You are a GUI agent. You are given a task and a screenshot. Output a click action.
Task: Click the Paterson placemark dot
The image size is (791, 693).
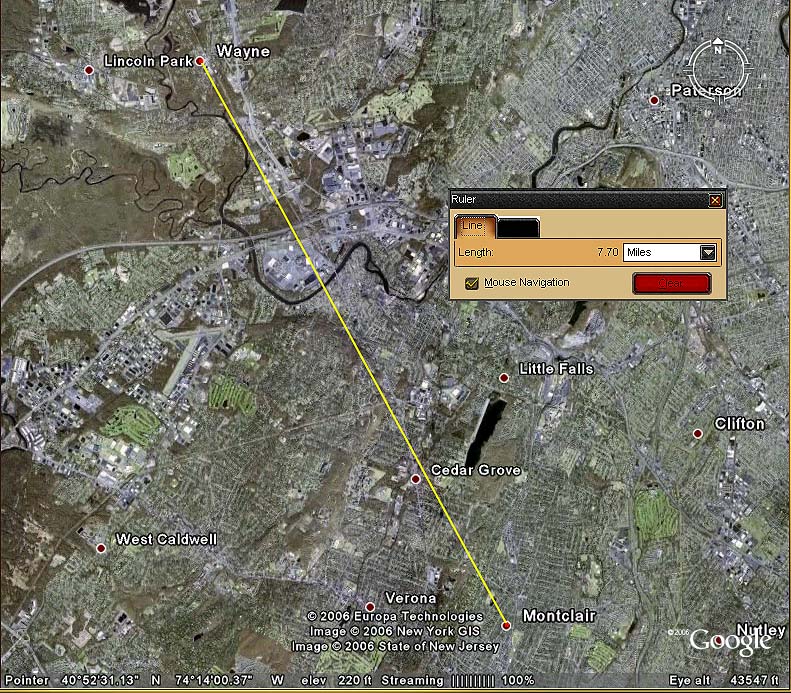[x=654, y=100]
